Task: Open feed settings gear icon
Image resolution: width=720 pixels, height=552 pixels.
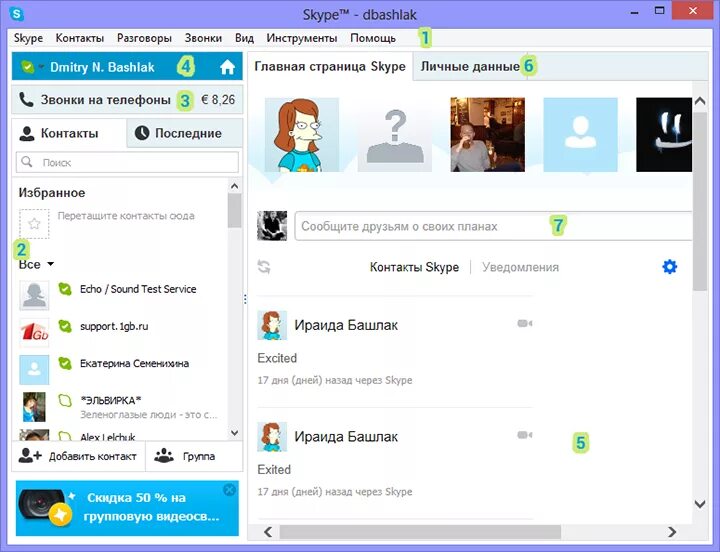Action: pos(669,266)
